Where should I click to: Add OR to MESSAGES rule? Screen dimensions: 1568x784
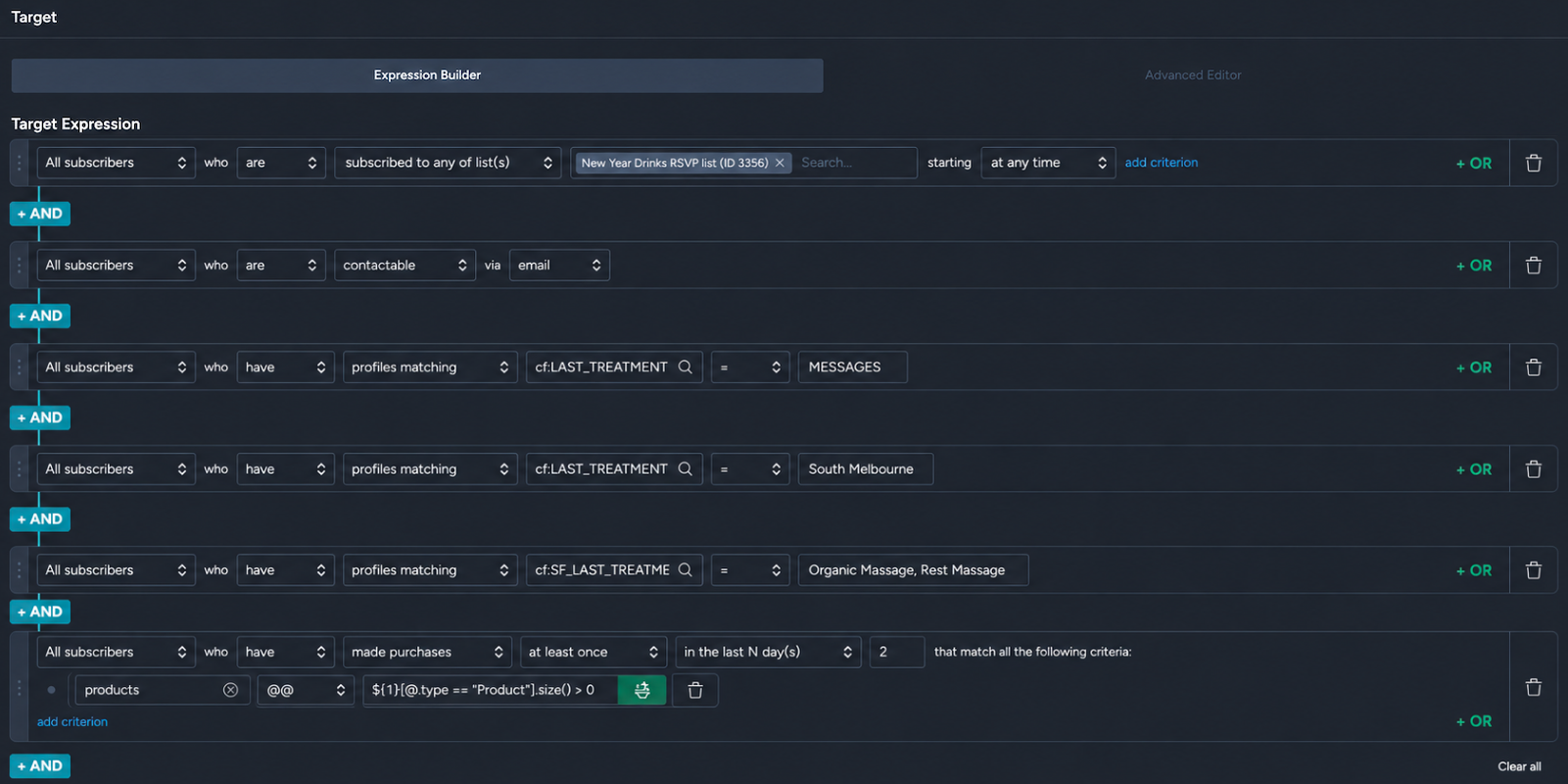click(1474, 367)
